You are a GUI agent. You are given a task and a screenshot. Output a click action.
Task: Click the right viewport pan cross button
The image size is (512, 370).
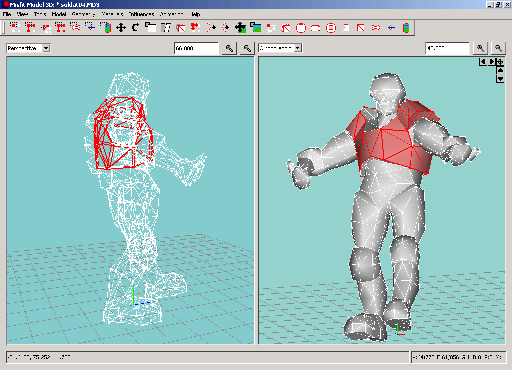[500, 62]
